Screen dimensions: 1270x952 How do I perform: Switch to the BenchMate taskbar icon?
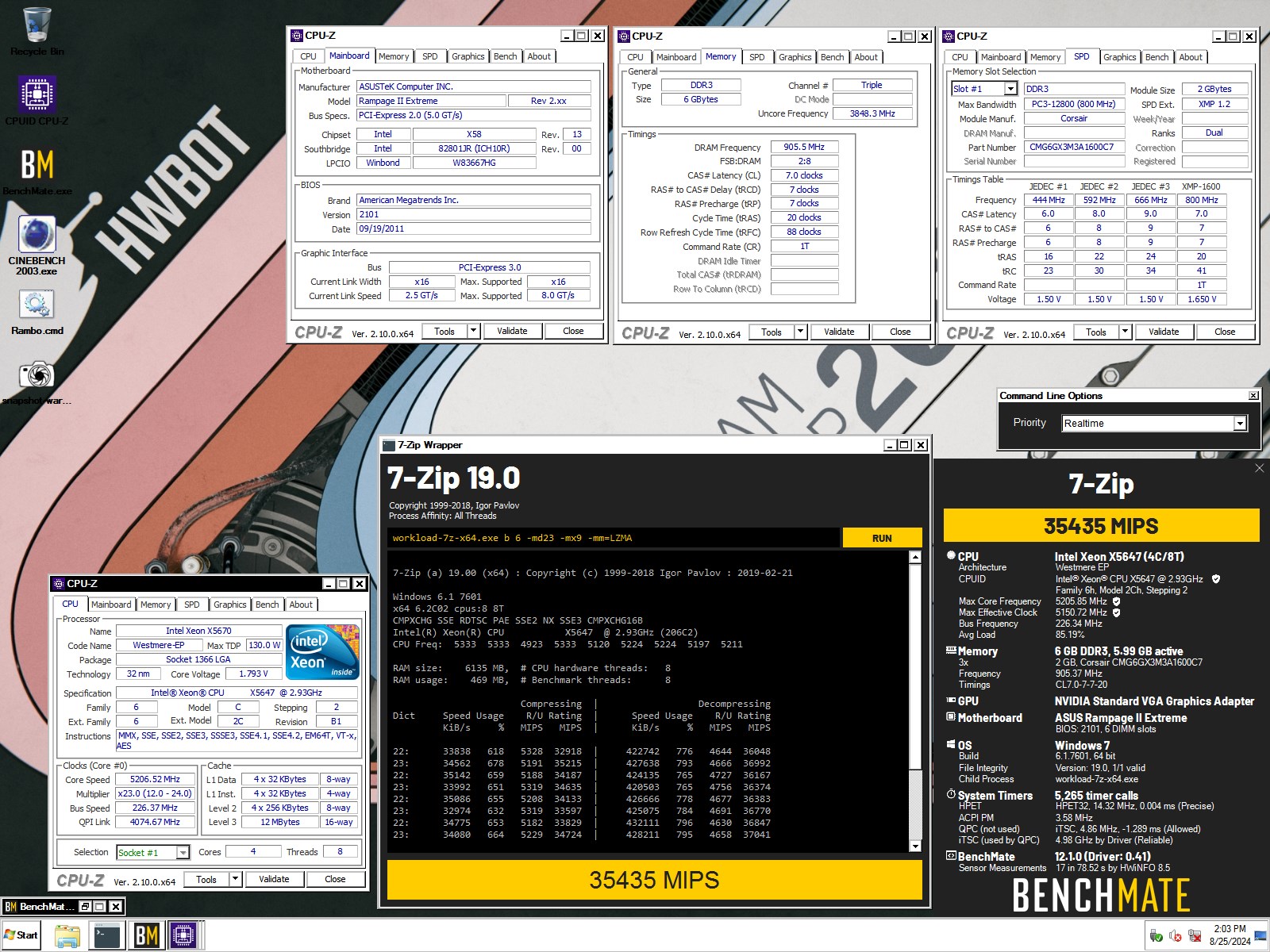[146, 935]
